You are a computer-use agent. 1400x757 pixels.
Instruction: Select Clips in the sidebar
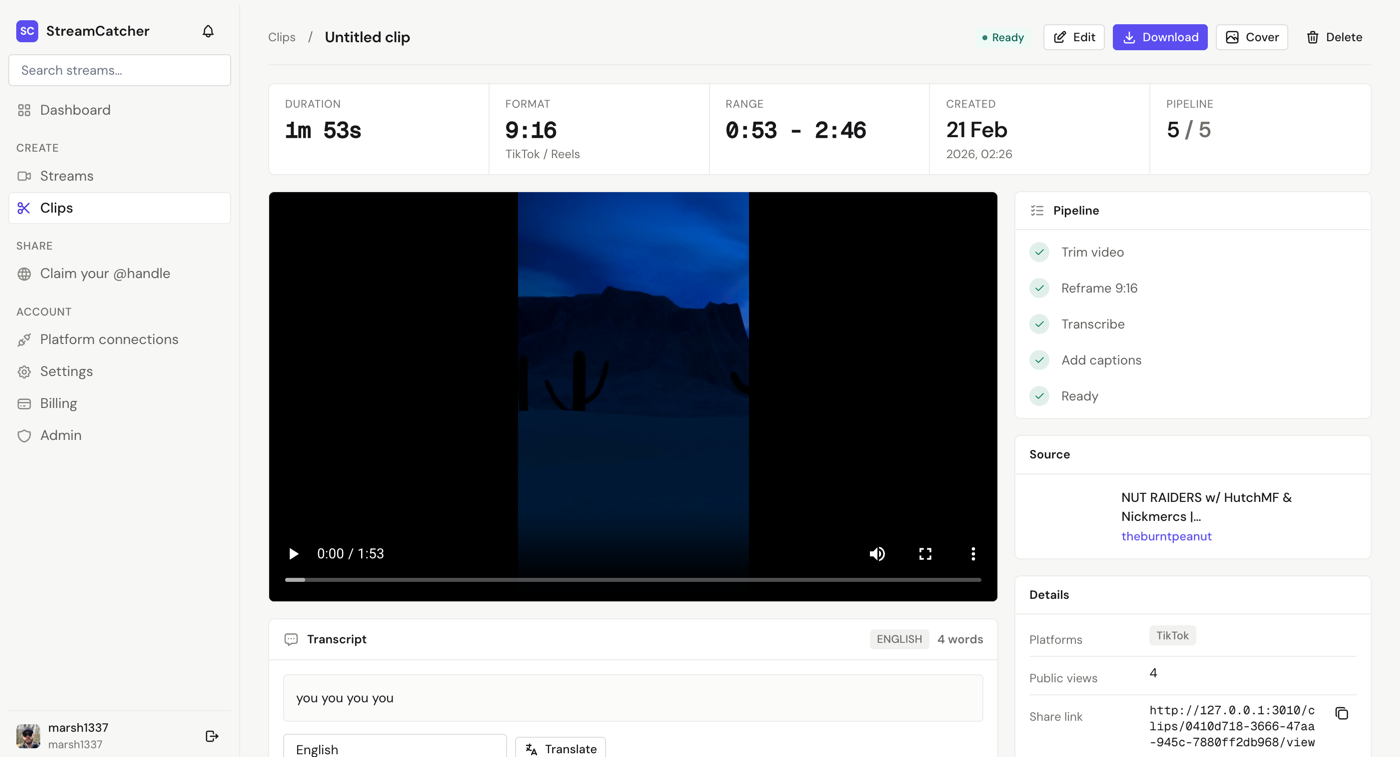point(119,208)
